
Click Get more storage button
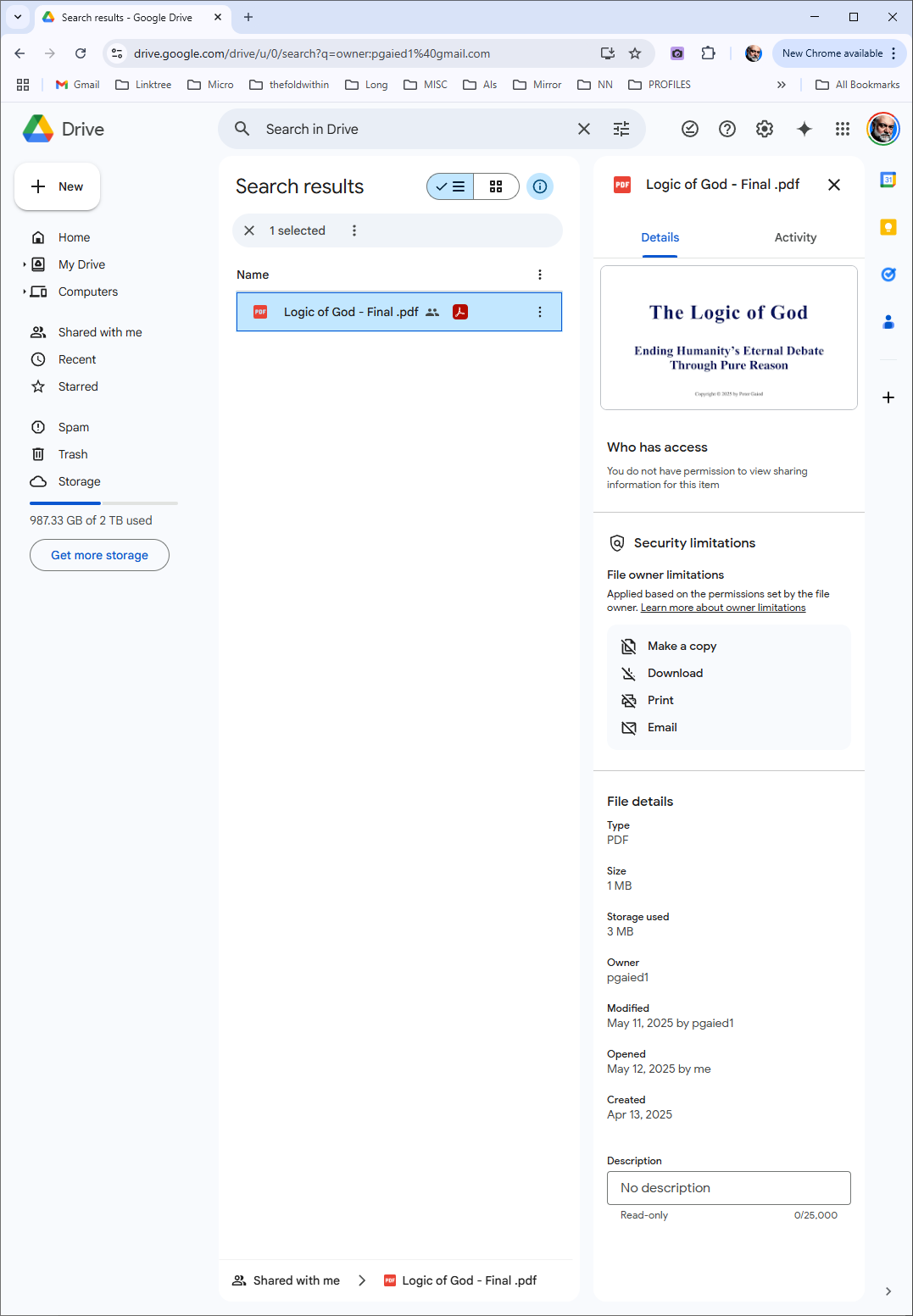99,555
